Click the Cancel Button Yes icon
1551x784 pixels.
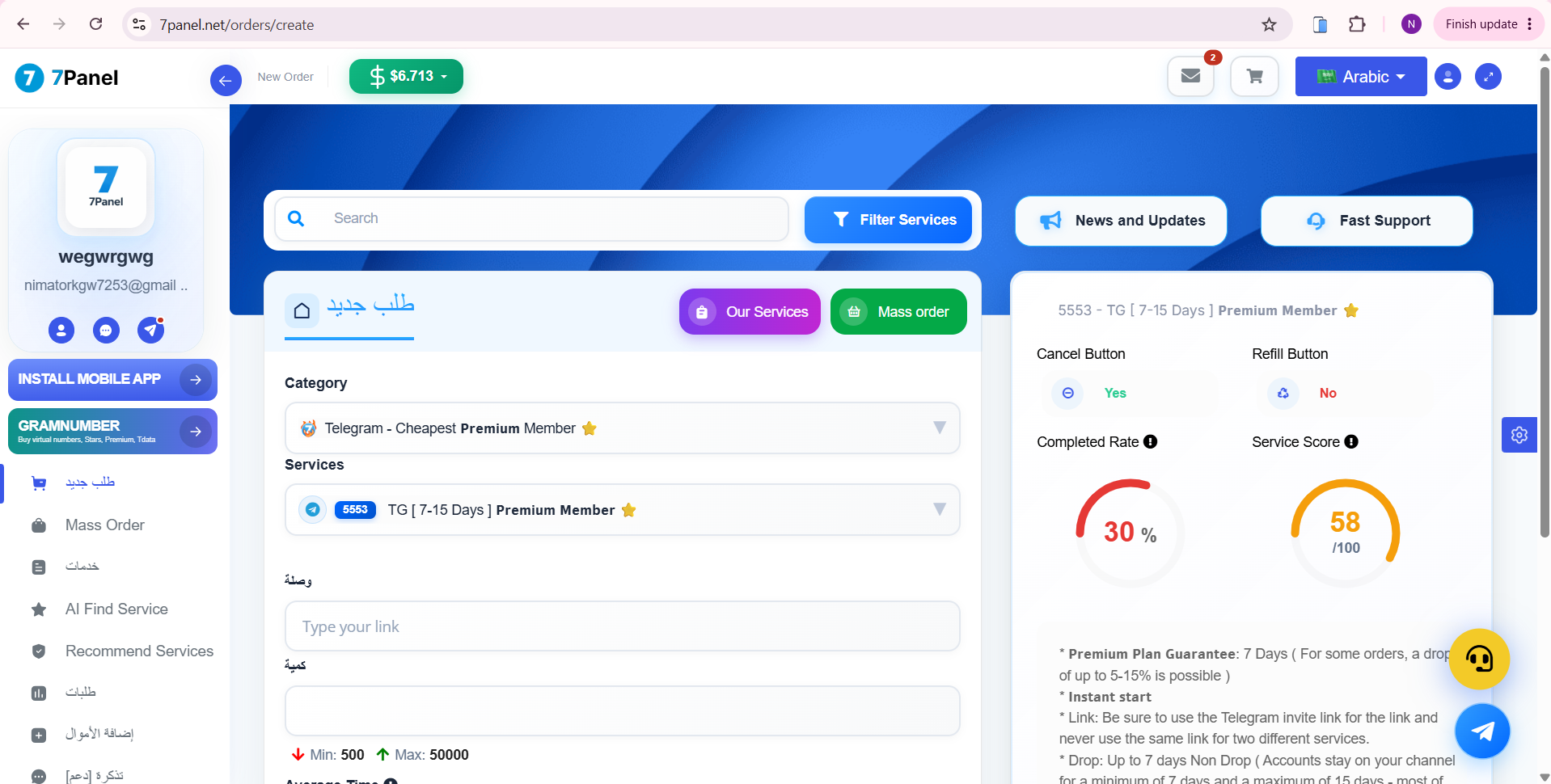click(x=1067, y=393)
